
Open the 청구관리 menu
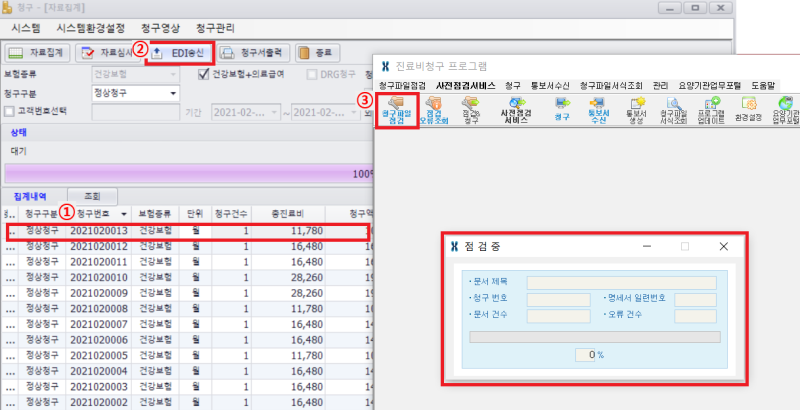click(215, 28)
